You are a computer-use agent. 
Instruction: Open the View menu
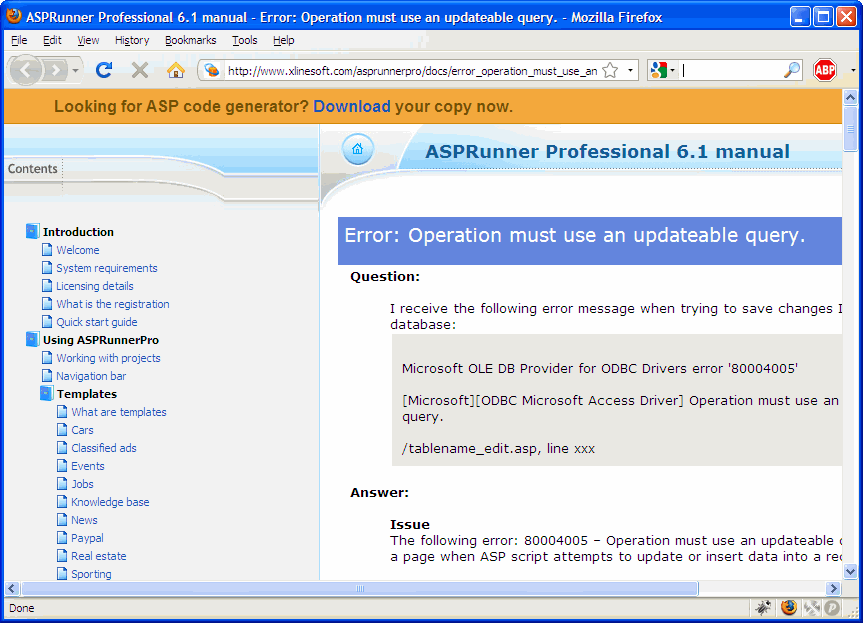point(88,40)
